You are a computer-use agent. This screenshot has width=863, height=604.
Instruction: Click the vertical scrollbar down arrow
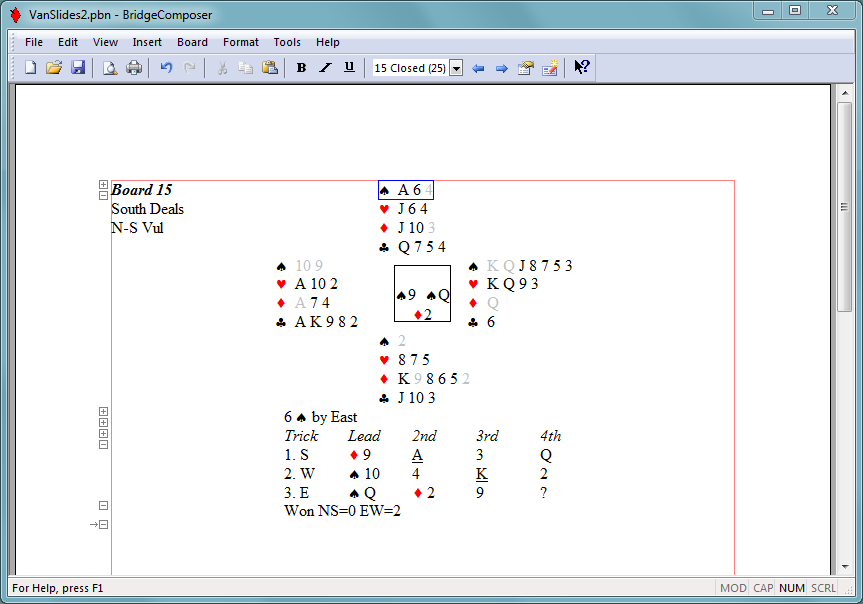tap(844, 567)
